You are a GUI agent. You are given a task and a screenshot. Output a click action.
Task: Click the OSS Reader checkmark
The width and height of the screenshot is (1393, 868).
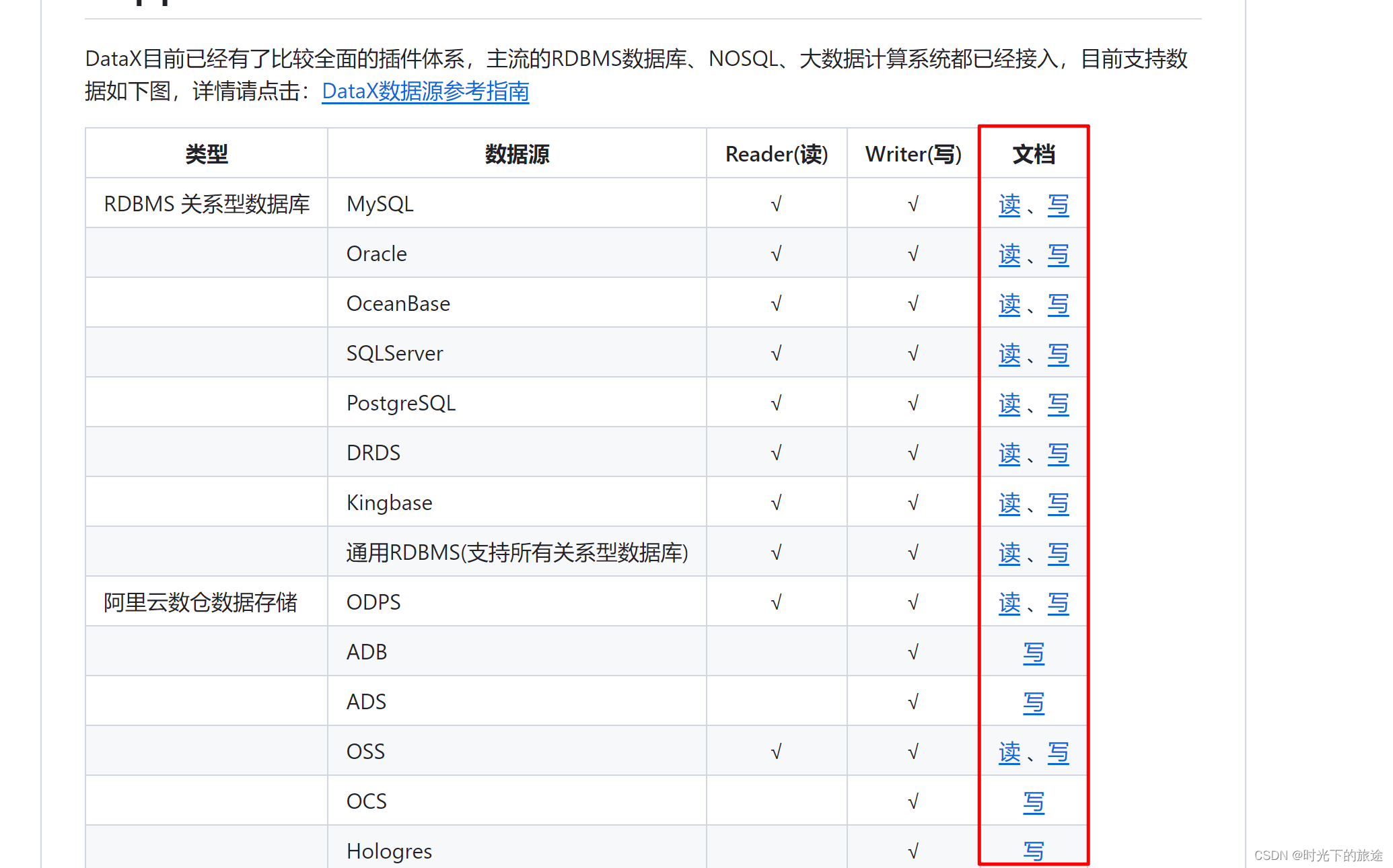coord(777,752)
